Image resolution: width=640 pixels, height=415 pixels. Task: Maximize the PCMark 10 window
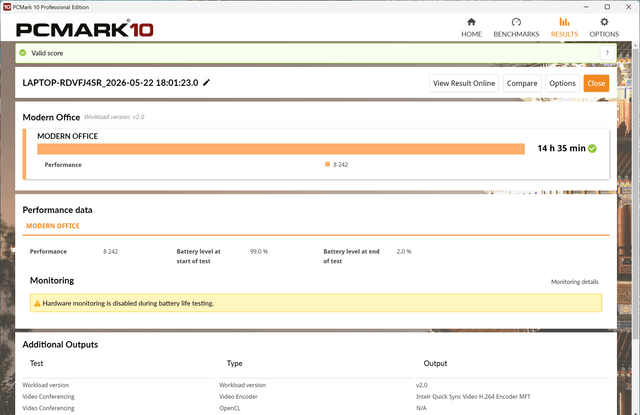point(607,7)
